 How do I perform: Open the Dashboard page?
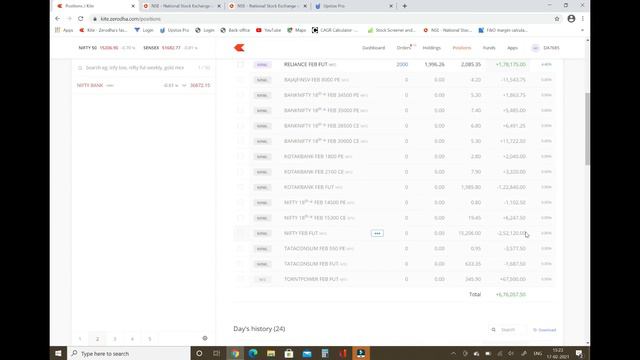point(373,48)
